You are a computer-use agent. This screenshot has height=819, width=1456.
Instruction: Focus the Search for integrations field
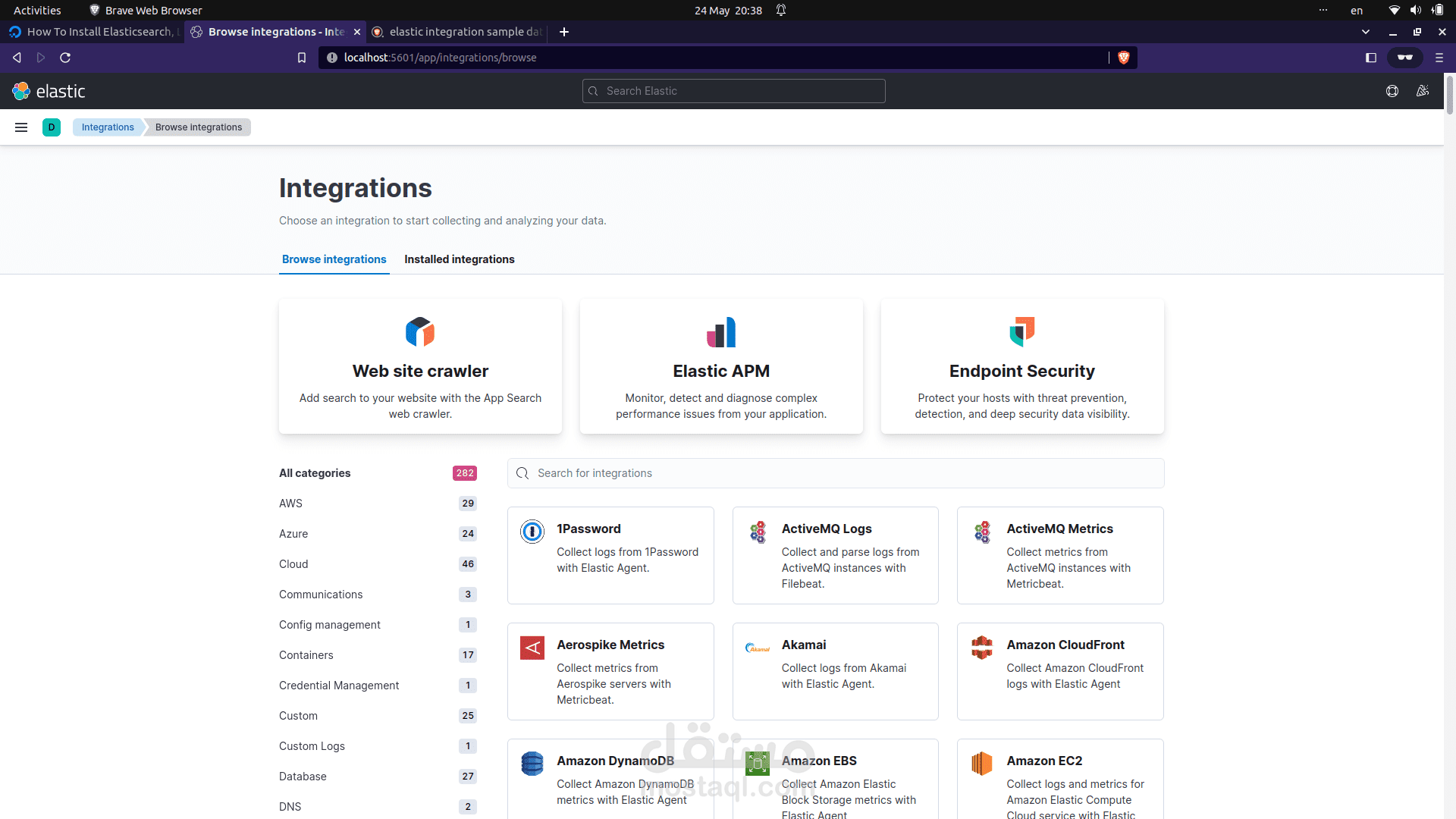point(836,473)
